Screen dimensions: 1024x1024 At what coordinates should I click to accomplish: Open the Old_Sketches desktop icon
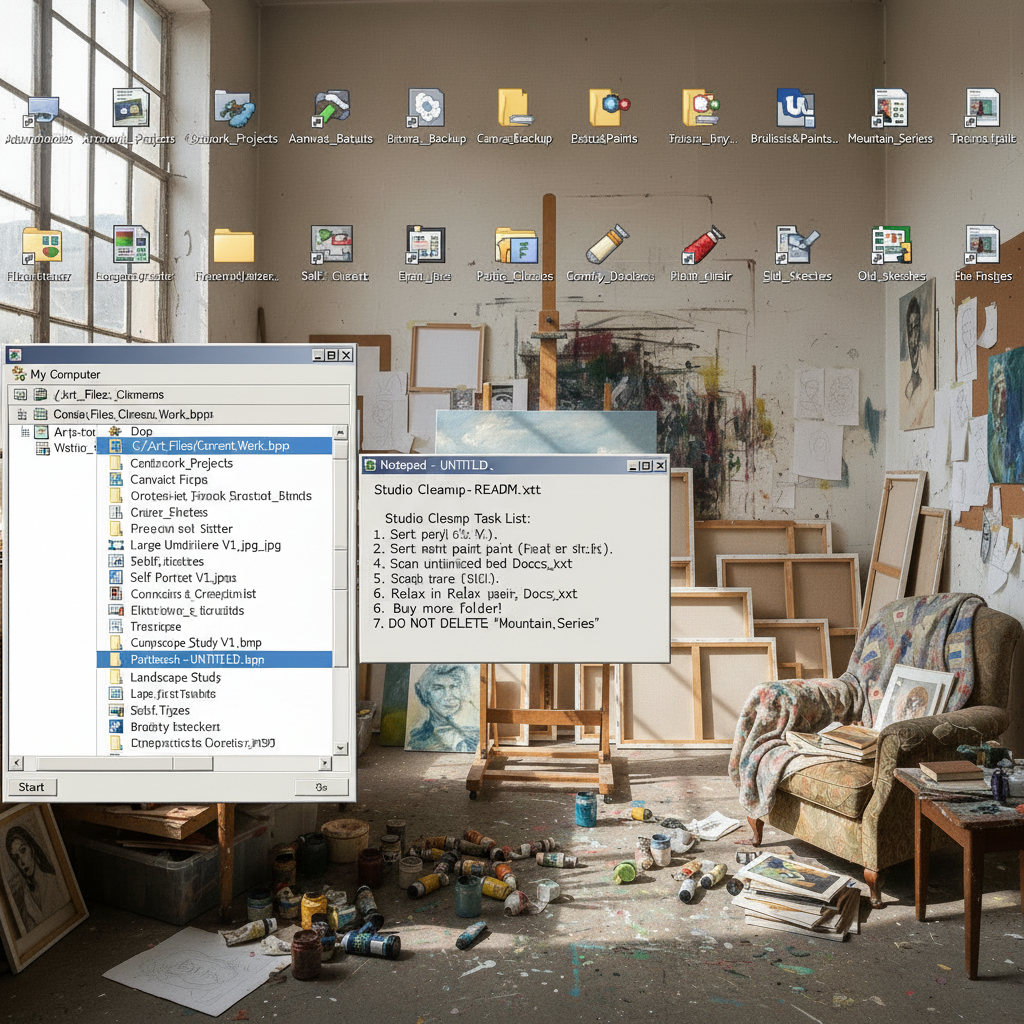[x=891, y=246]
